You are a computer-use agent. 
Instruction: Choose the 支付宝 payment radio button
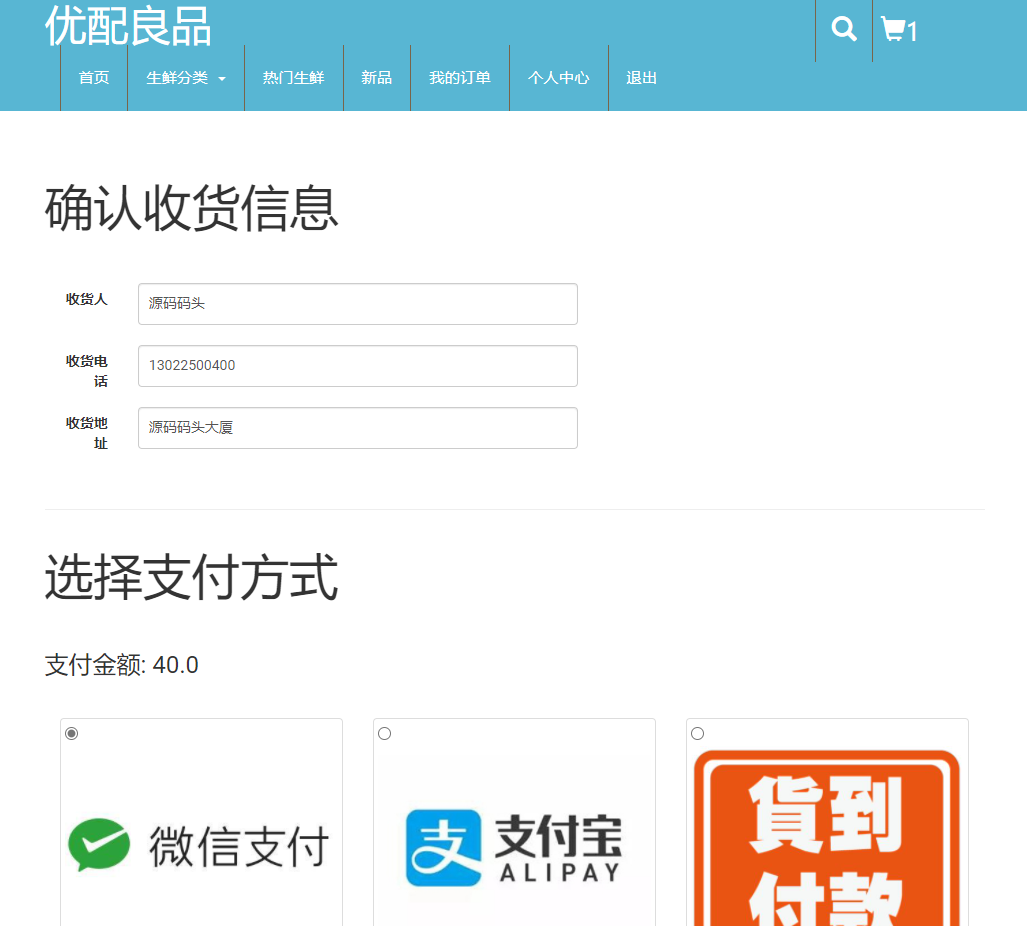coord(384,733)
